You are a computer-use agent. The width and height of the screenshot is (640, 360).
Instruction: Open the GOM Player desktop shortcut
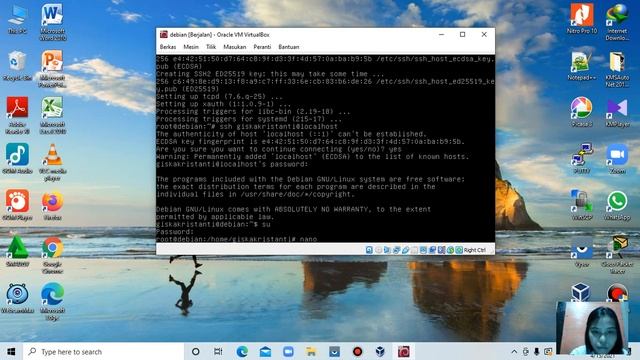pyautogui.click(x=17, y=205)
